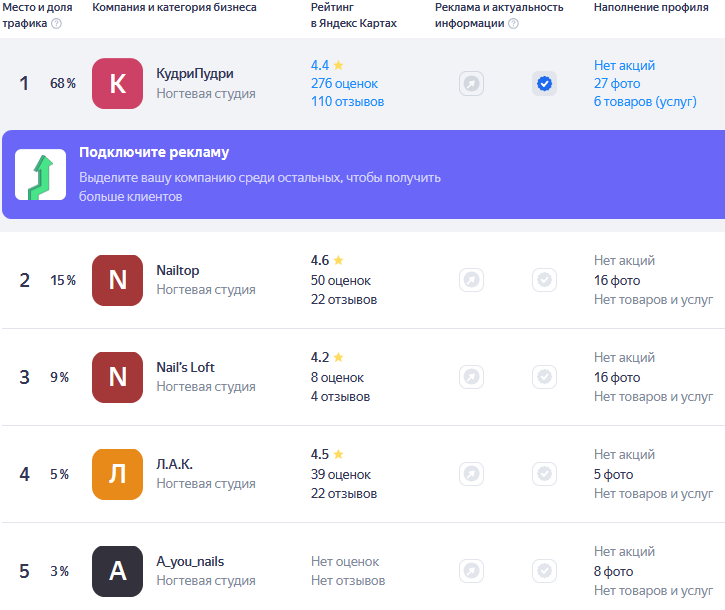Select the Nailtop company name
The image size is (725, 610).
tap(178, 271)
